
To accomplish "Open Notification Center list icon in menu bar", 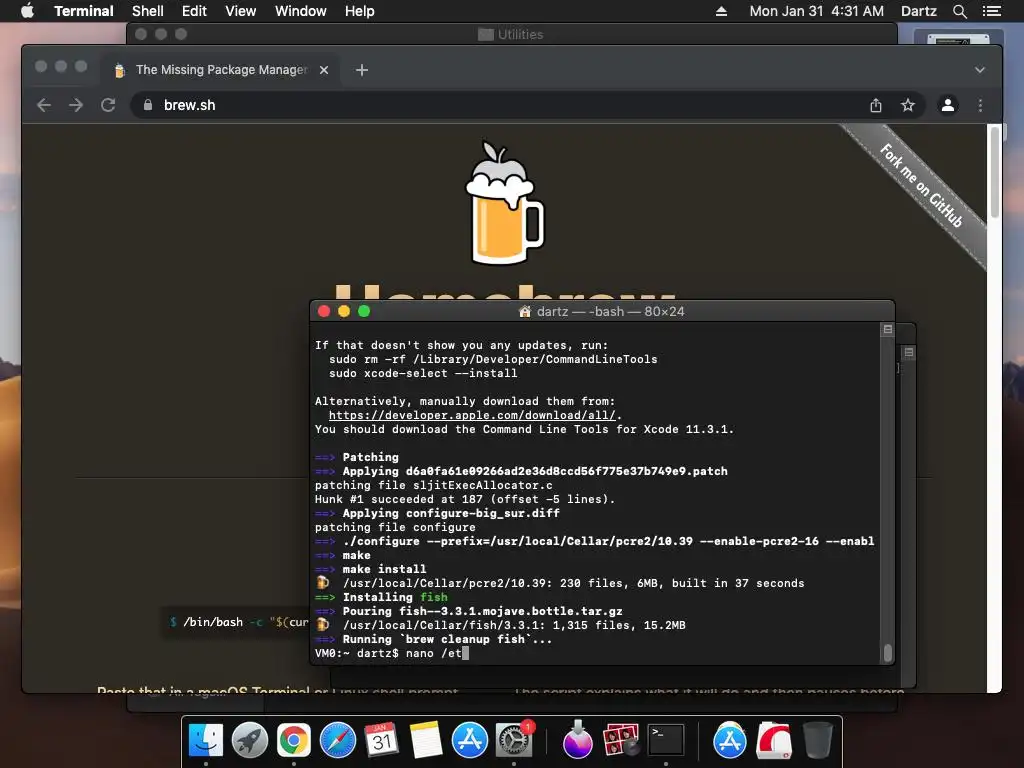I will pyautogui.click(x=991, y=11).
